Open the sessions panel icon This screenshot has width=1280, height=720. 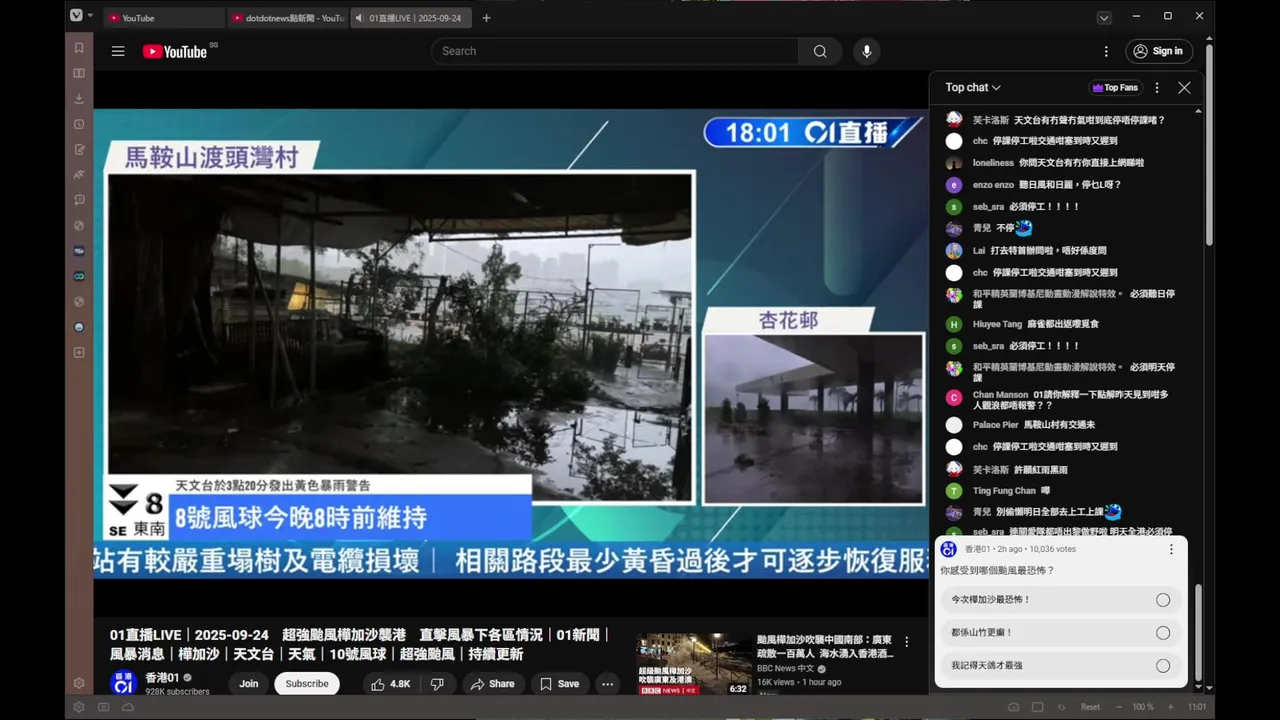[79, 200]
